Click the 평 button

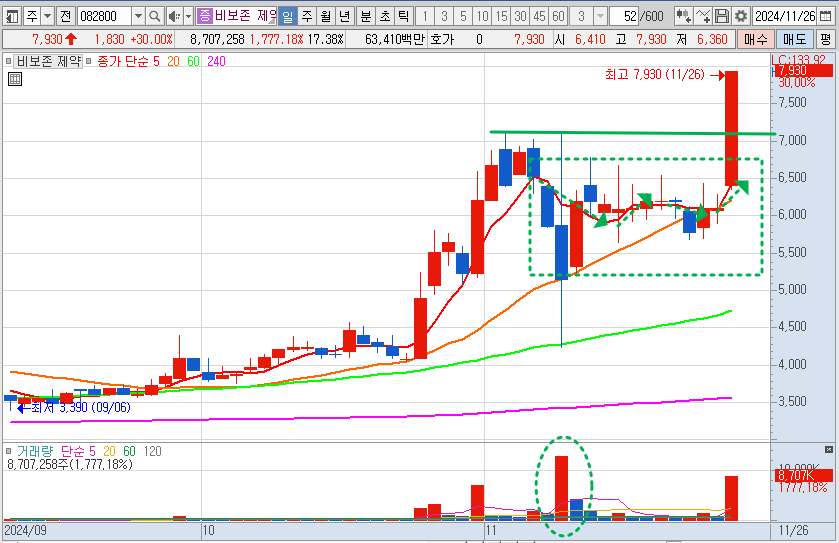pyautogui.click(x=826, y=39)
